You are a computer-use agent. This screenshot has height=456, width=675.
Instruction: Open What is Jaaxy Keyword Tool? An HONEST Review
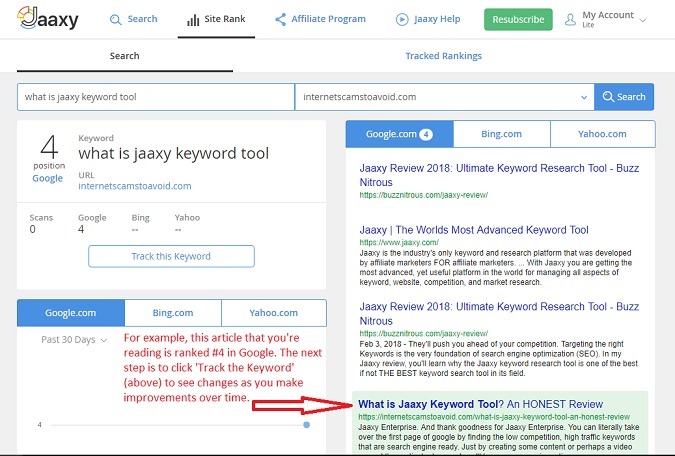pos(480,404)
